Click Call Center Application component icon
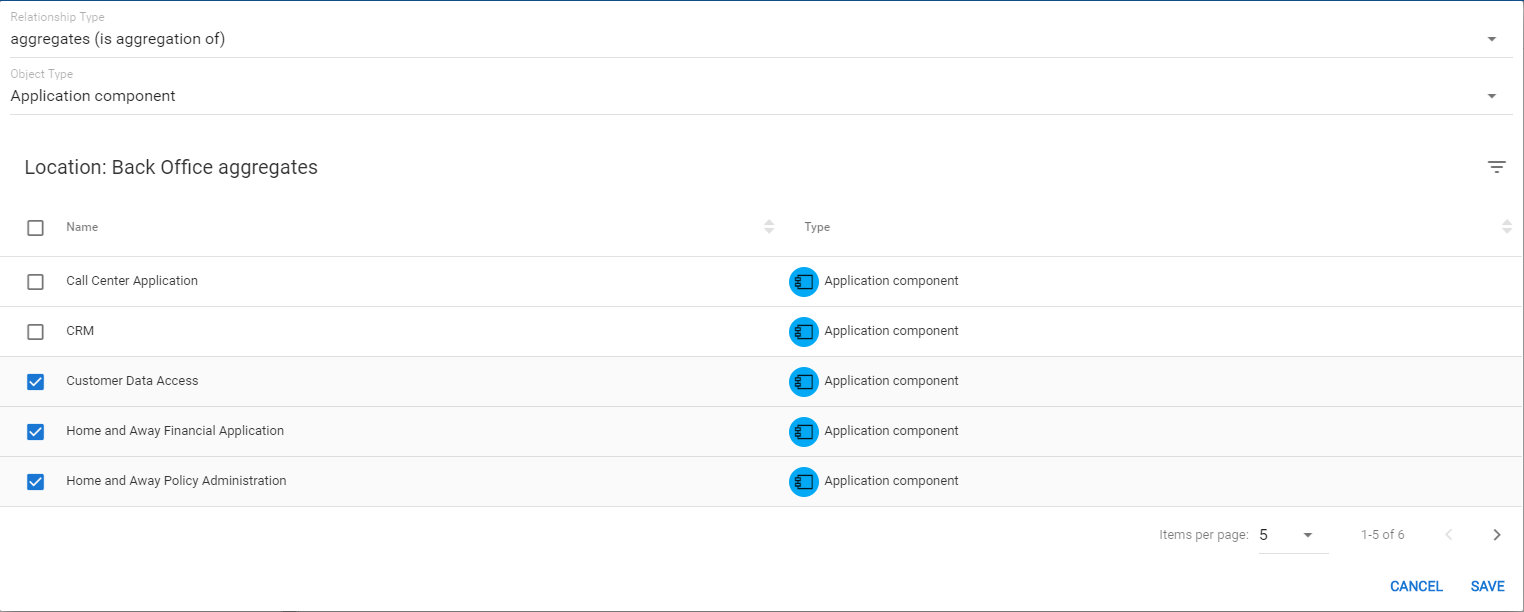The height and width of the screenshot is (612, 1524). (x=803, y=282)
